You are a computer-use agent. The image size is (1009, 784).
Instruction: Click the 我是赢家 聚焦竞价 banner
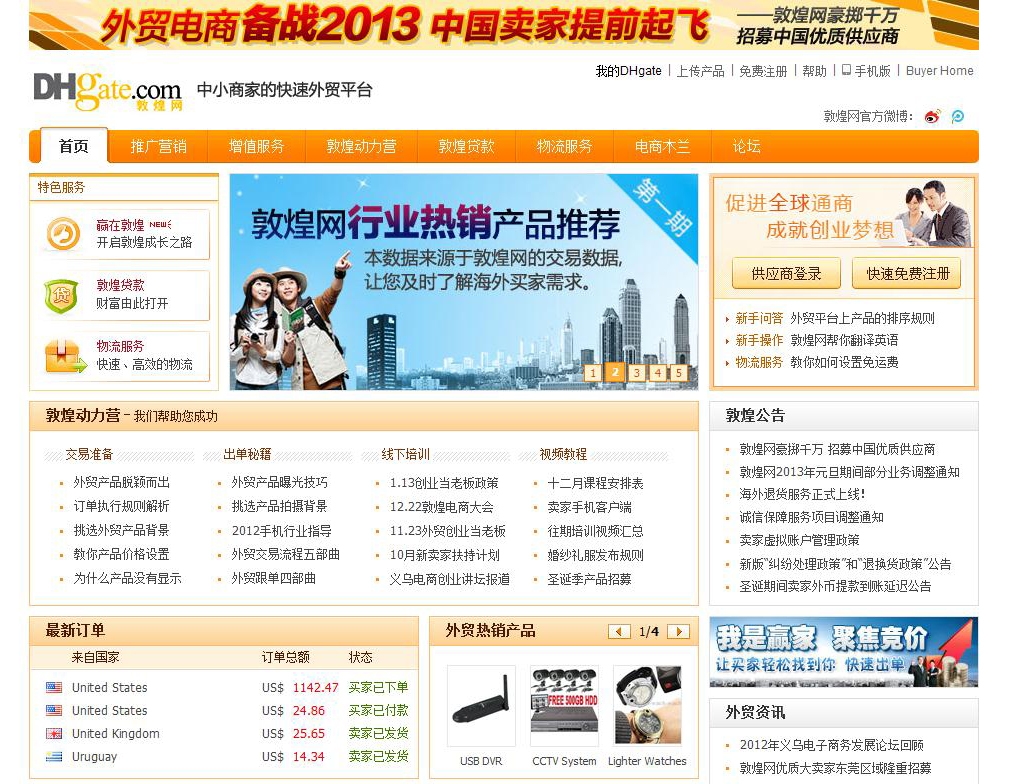pos(844,652)
